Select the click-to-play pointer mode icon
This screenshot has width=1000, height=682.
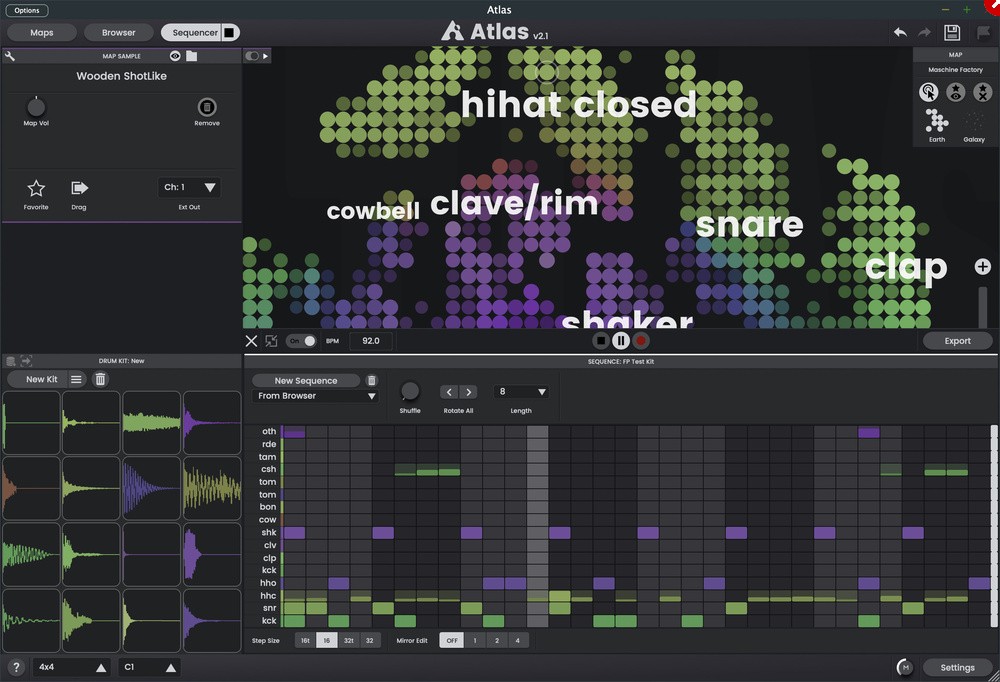pyautogui.click(x=929, y=93)
